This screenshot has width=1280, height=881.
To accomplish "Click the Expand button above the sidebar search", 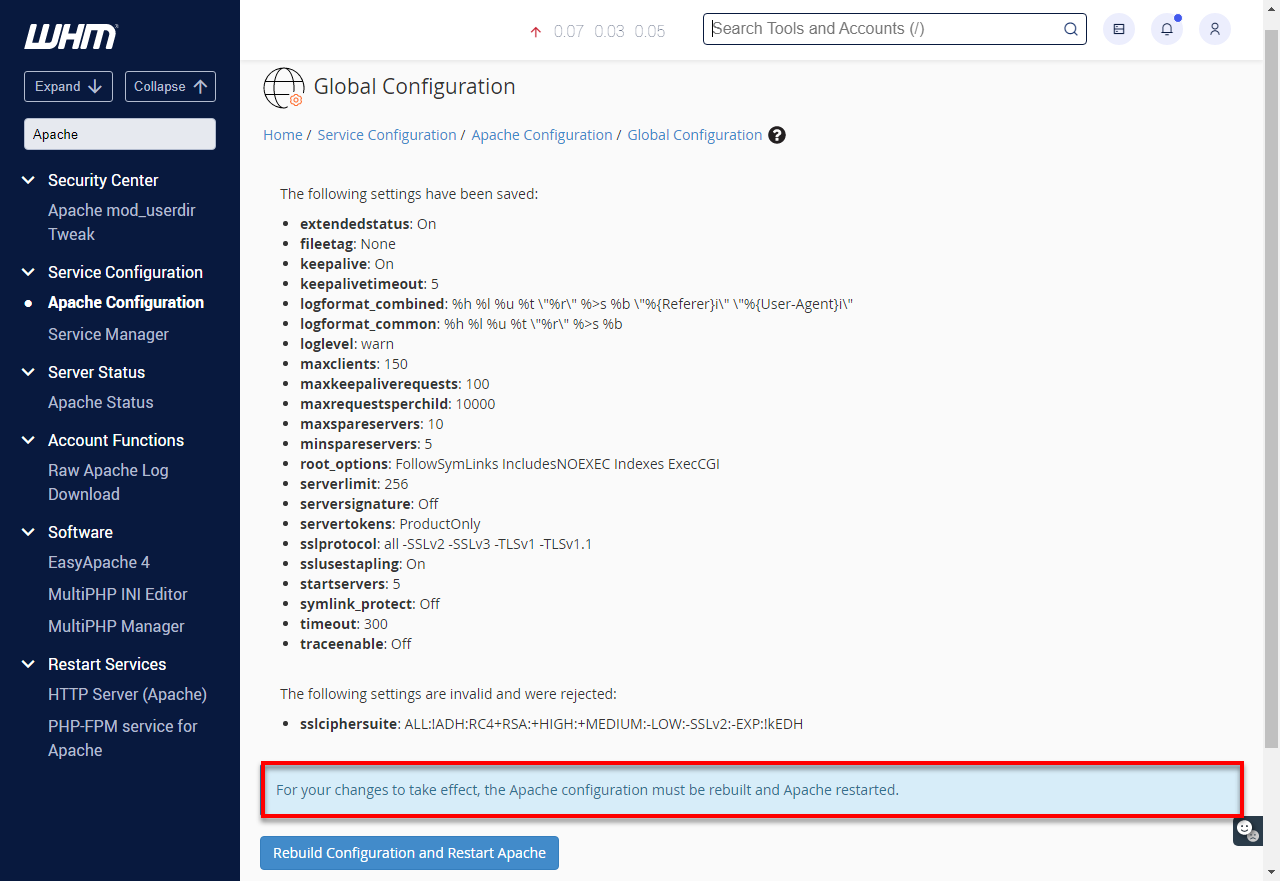I will pyautogui.click(x=68, y=86).
